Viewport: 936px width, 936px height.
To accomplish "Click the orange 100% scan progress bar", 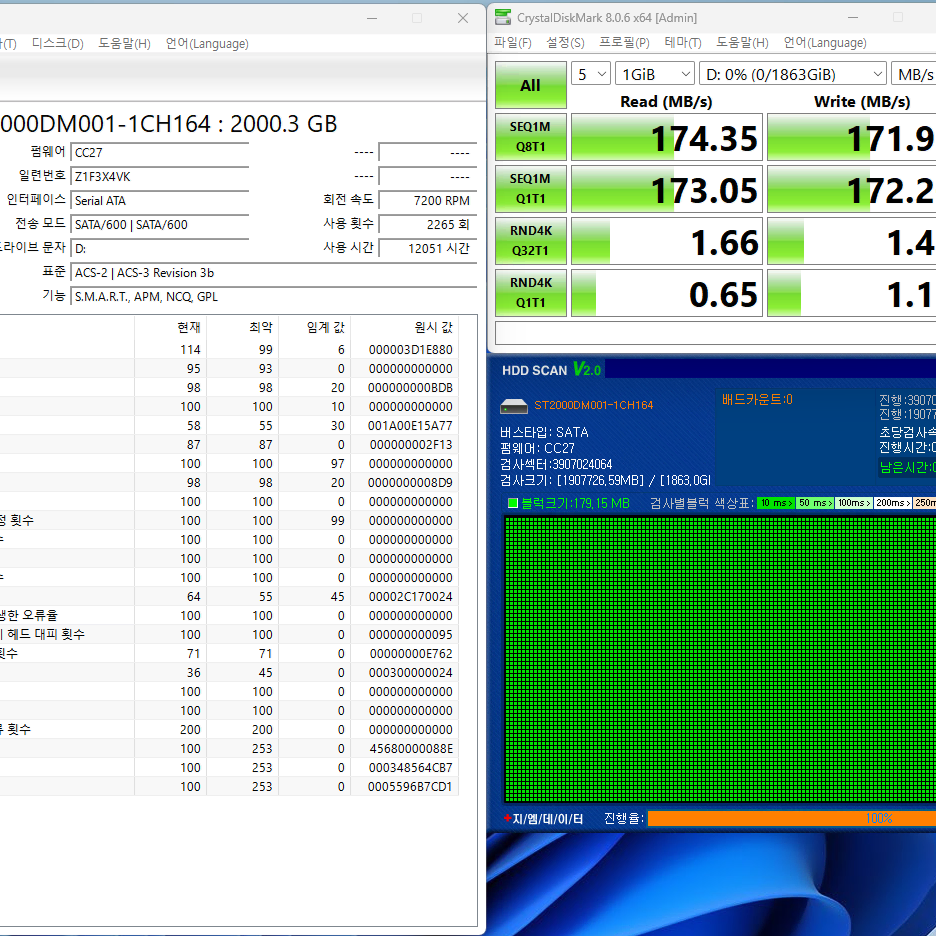I will 792,818.
